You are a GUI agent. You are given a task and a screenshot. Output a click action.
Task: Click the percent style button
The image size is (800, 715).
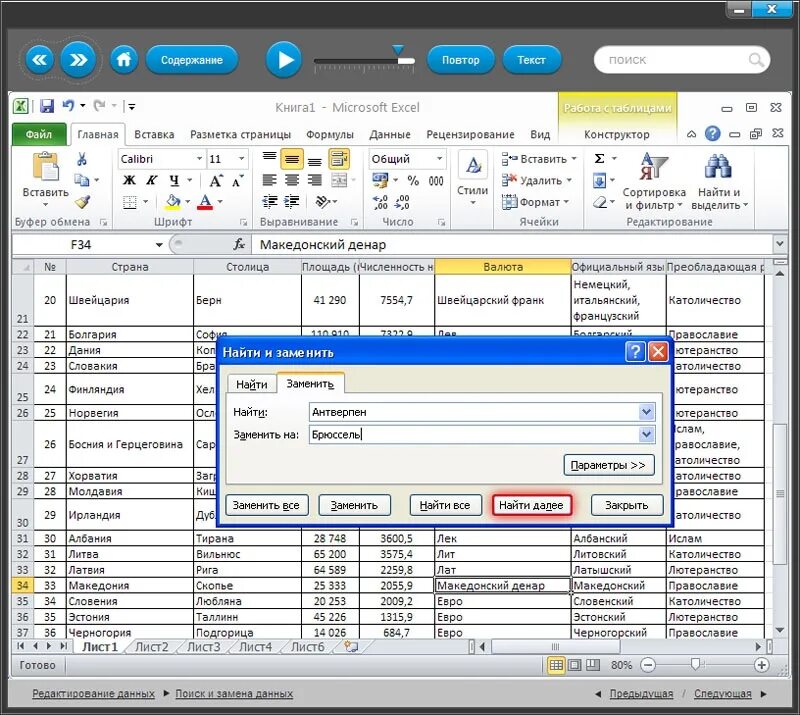(413, 180)
